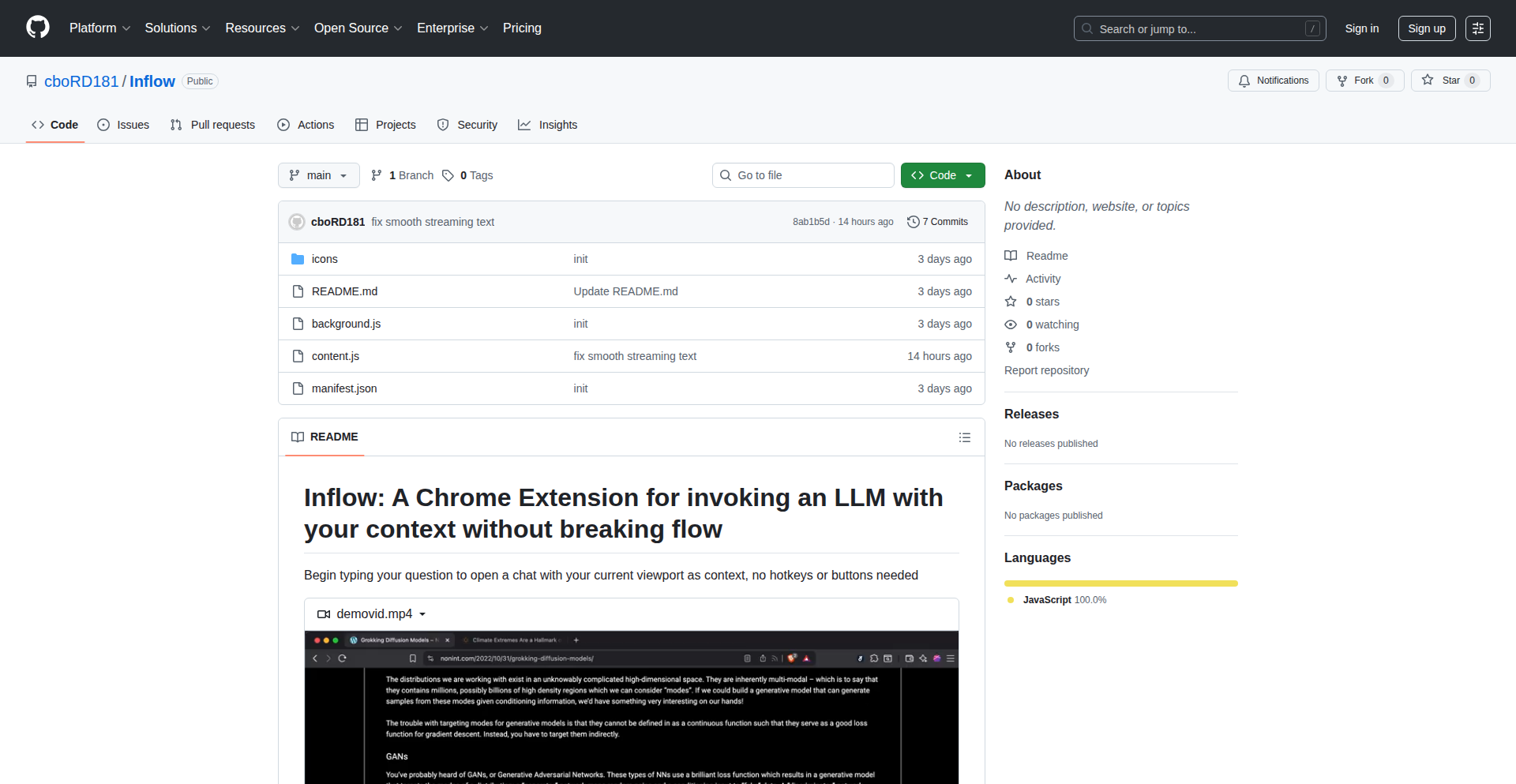Click star icon next to 0 stars
This screenshot has height=784, width=1516.
[1011, 302]
